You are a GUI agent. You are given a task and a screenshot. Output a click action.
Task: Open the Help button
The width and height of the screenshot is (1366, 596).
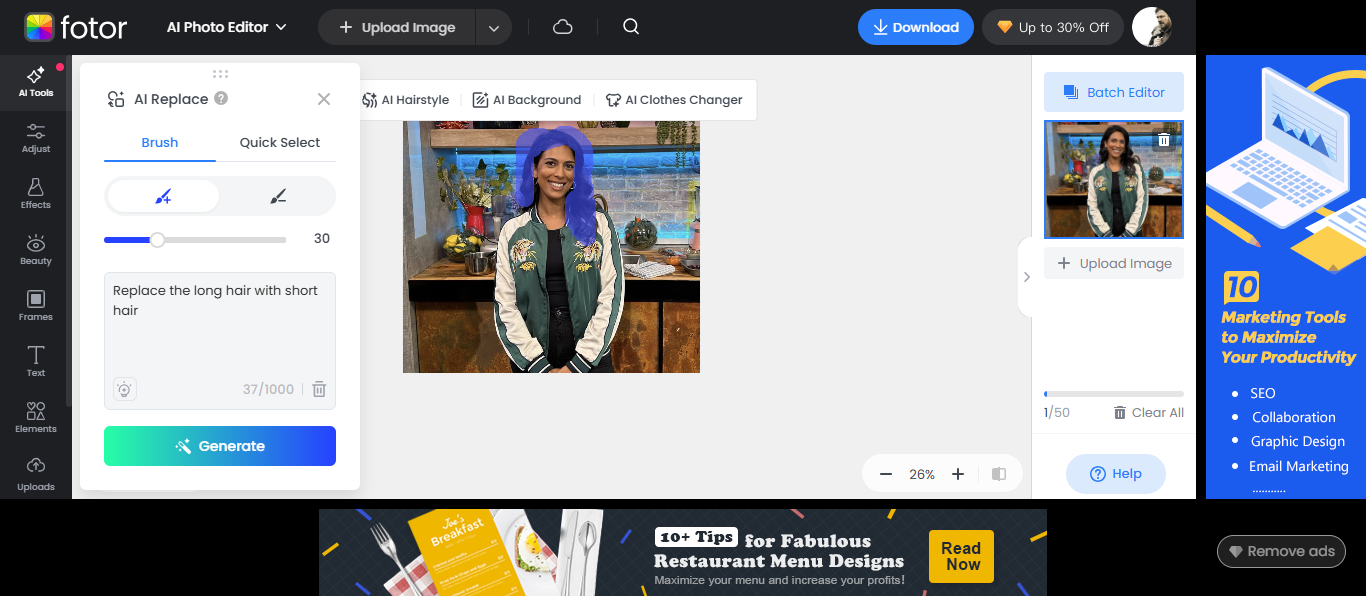pos(1116,474)
